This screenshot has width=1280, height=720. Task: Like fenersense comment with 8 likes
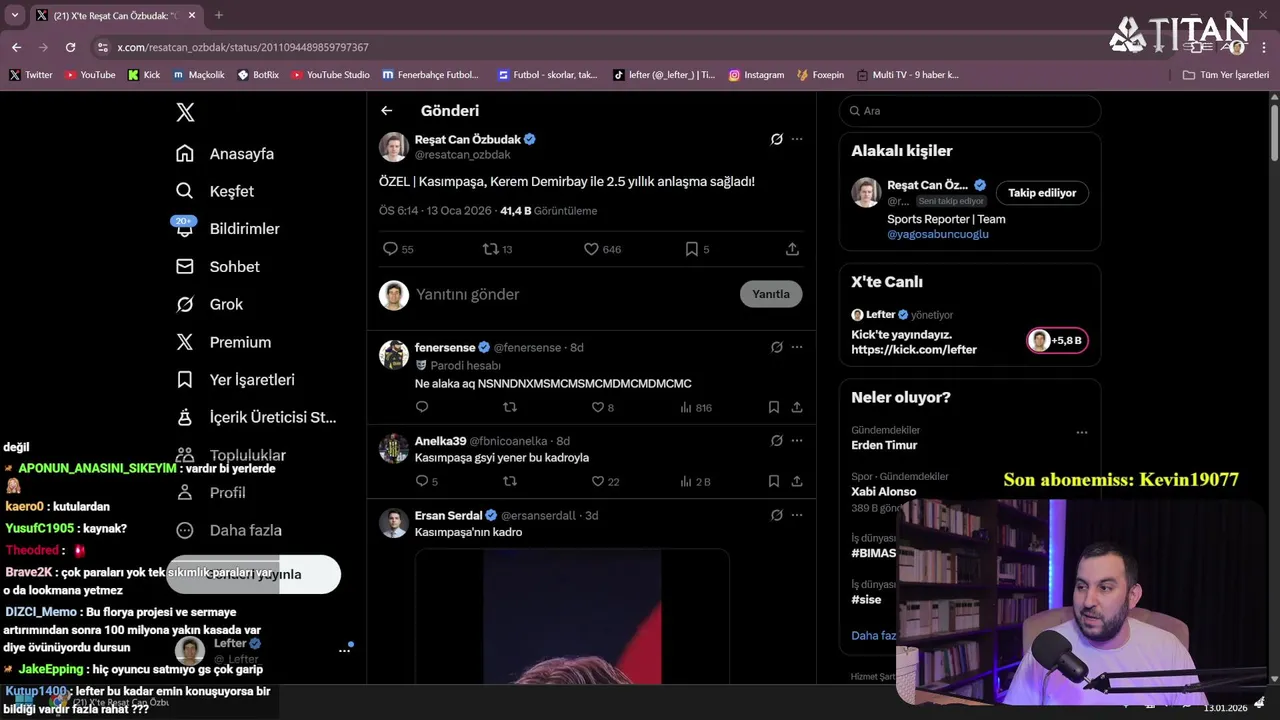click(603, 407)
